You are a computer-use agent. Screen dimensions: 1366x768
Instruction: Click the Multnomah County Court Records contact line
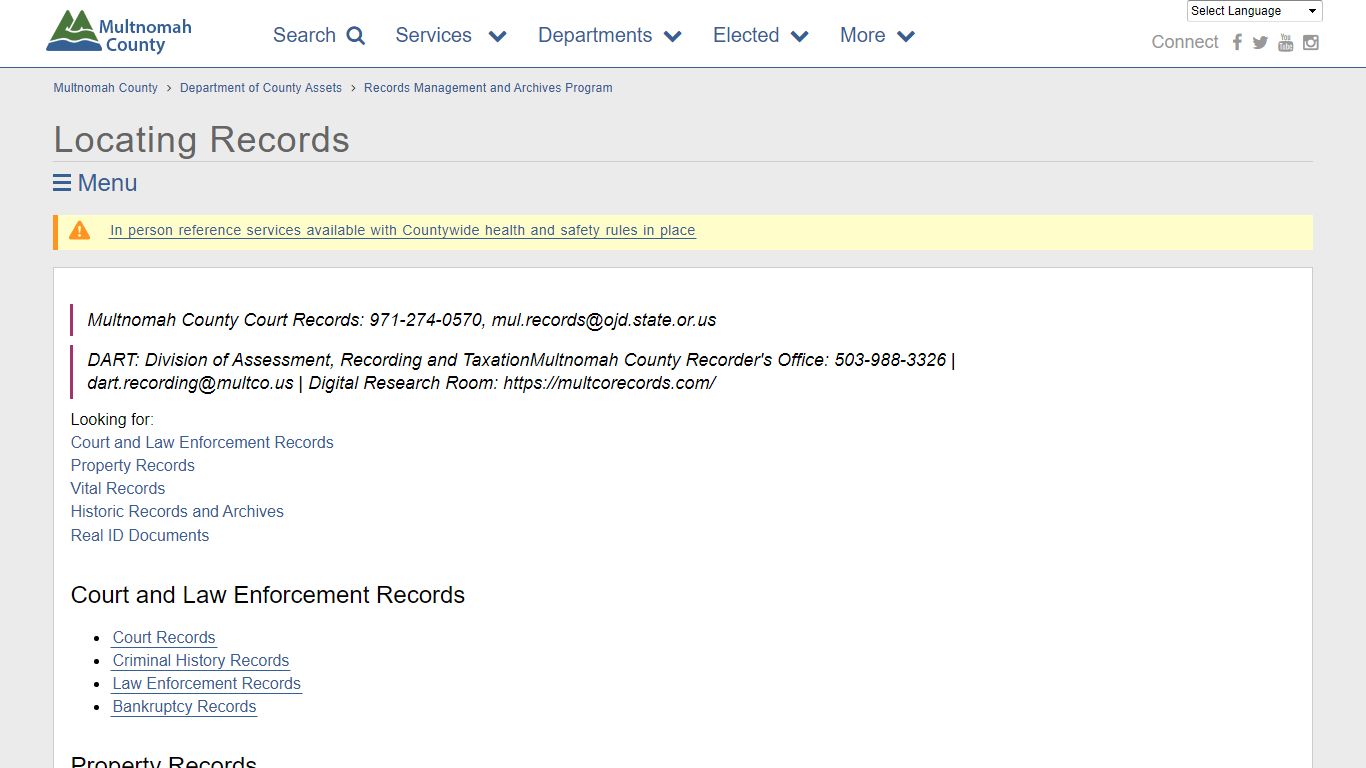click(402, 320)
